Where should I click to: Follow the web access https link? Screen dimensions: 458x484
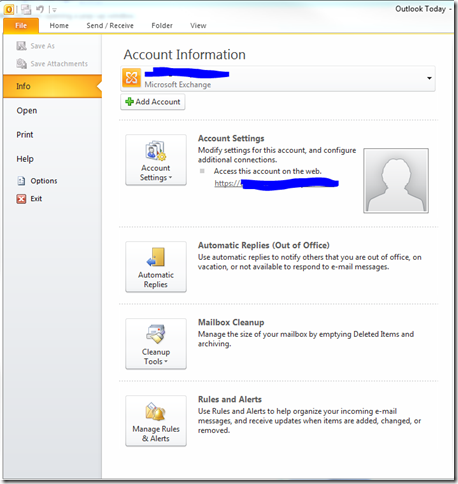pos(276,183)
